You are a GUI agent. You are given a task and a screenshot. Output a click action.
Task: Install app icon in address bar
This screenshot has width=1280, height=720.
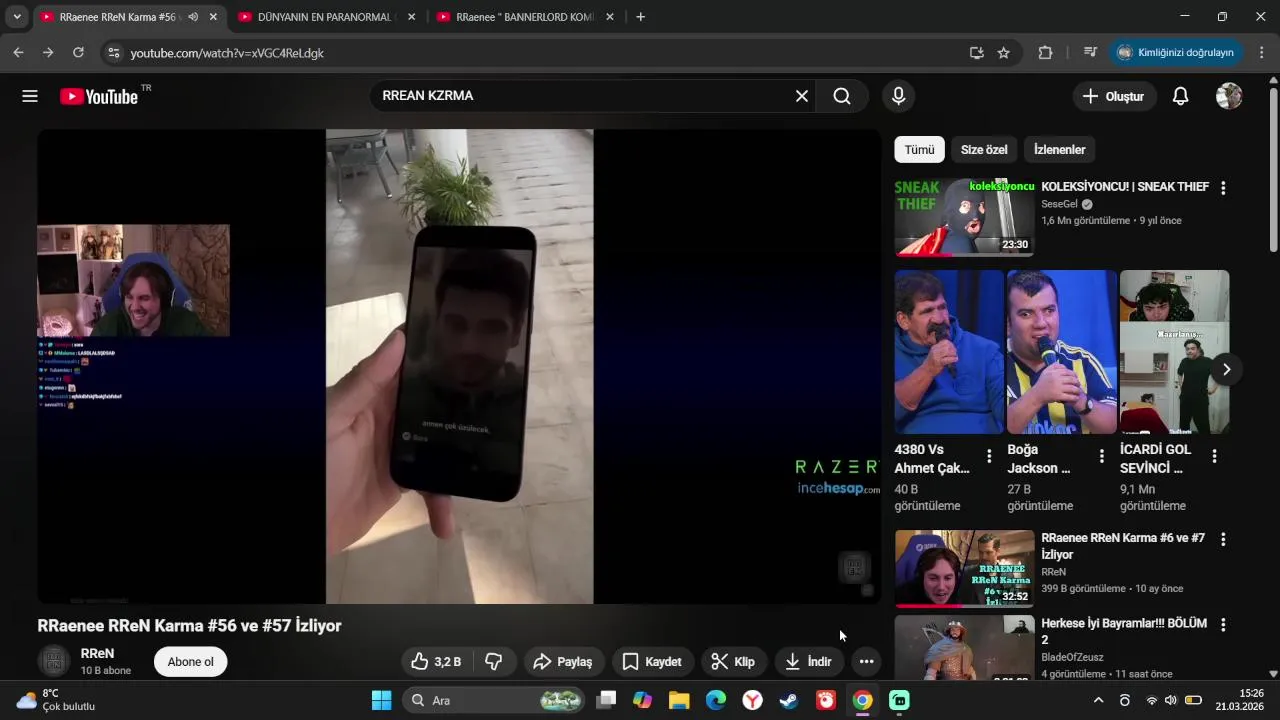[x=977, y=53]
